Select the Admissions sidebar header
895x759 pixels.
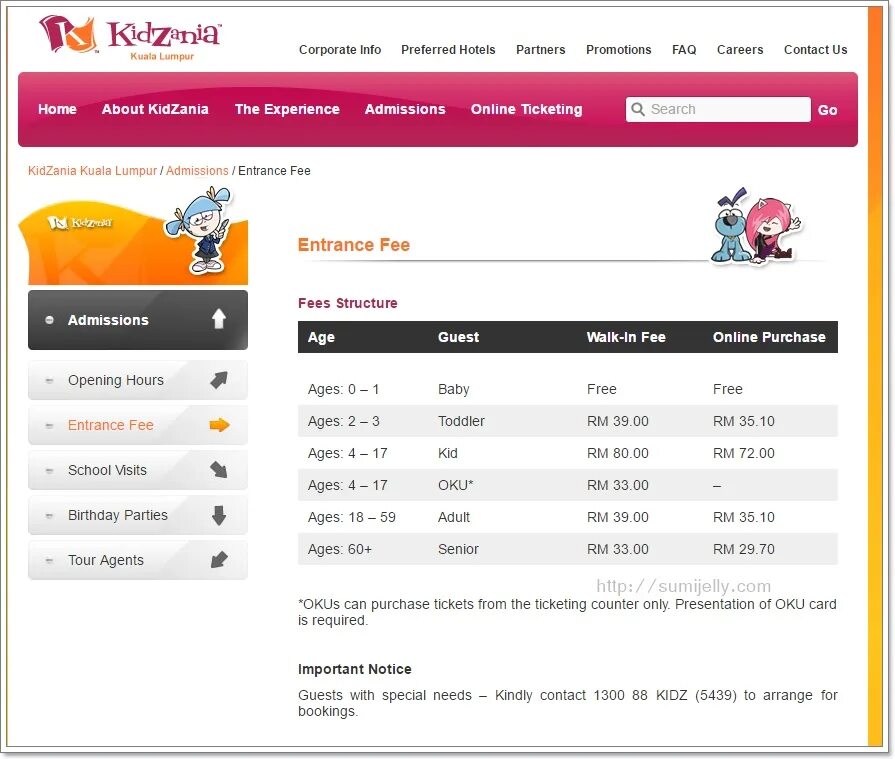[x=138, y=320]
